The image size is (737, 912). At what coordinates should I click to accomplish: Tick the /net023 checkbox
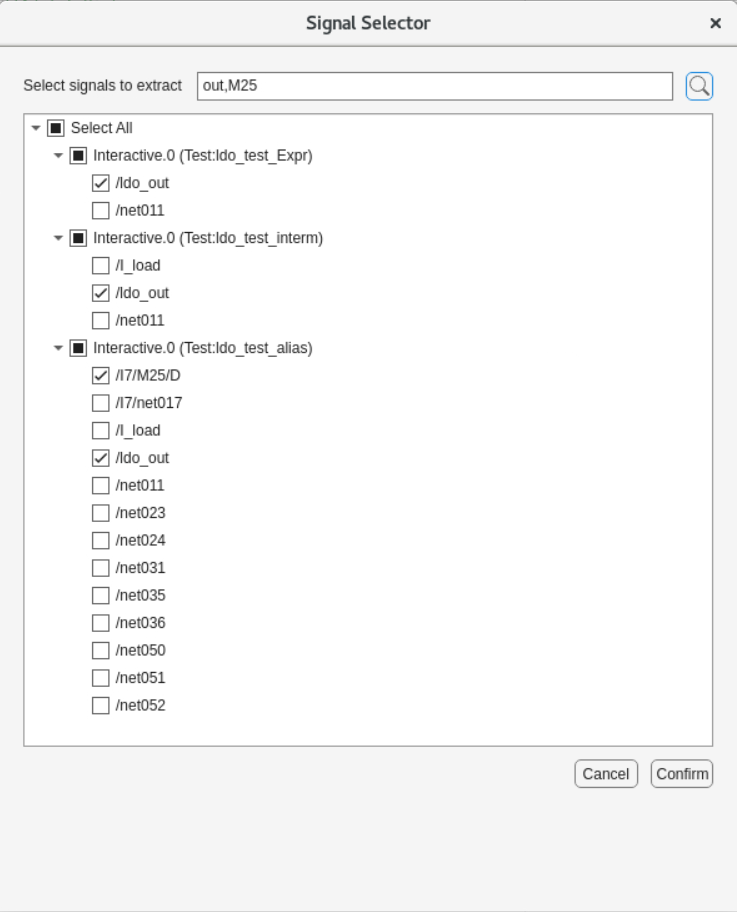[100, 513]
